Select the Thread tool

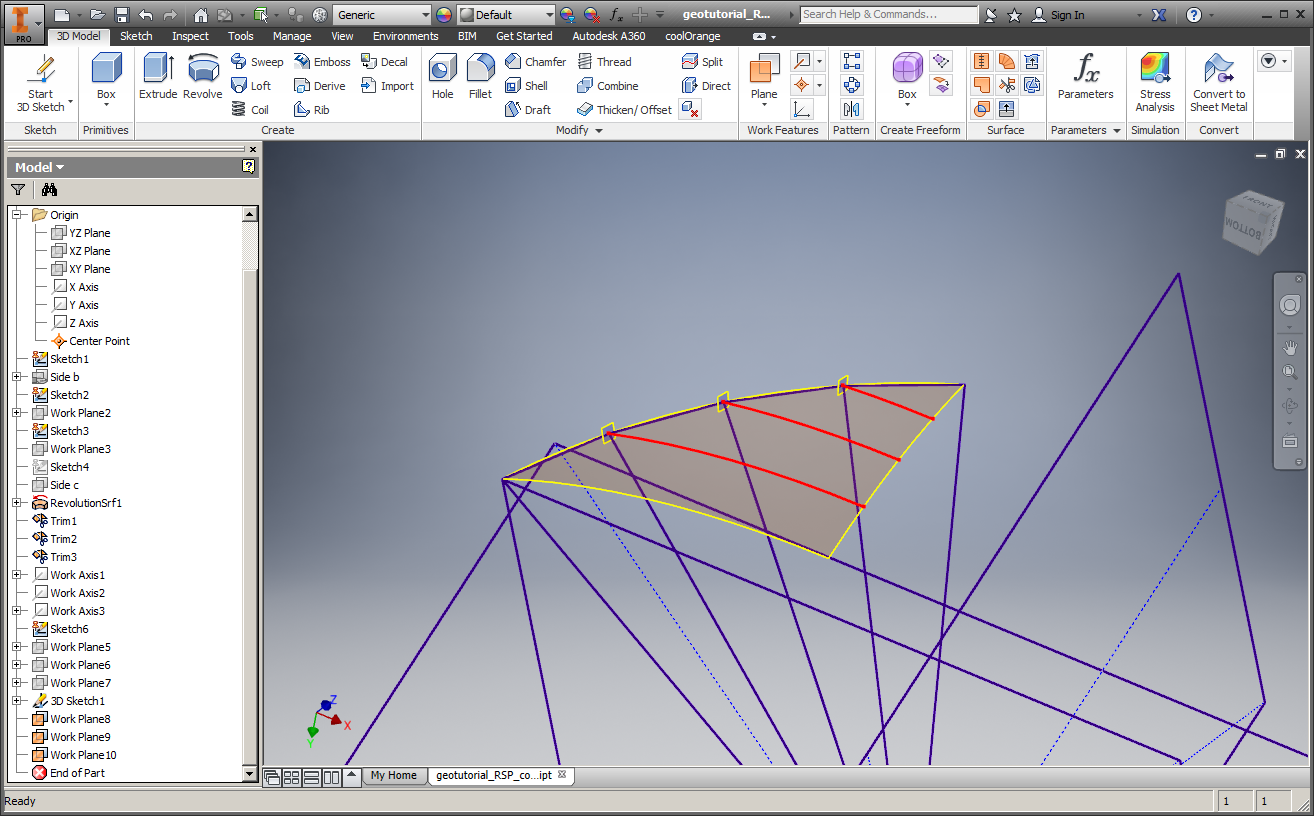coord(604,62)
